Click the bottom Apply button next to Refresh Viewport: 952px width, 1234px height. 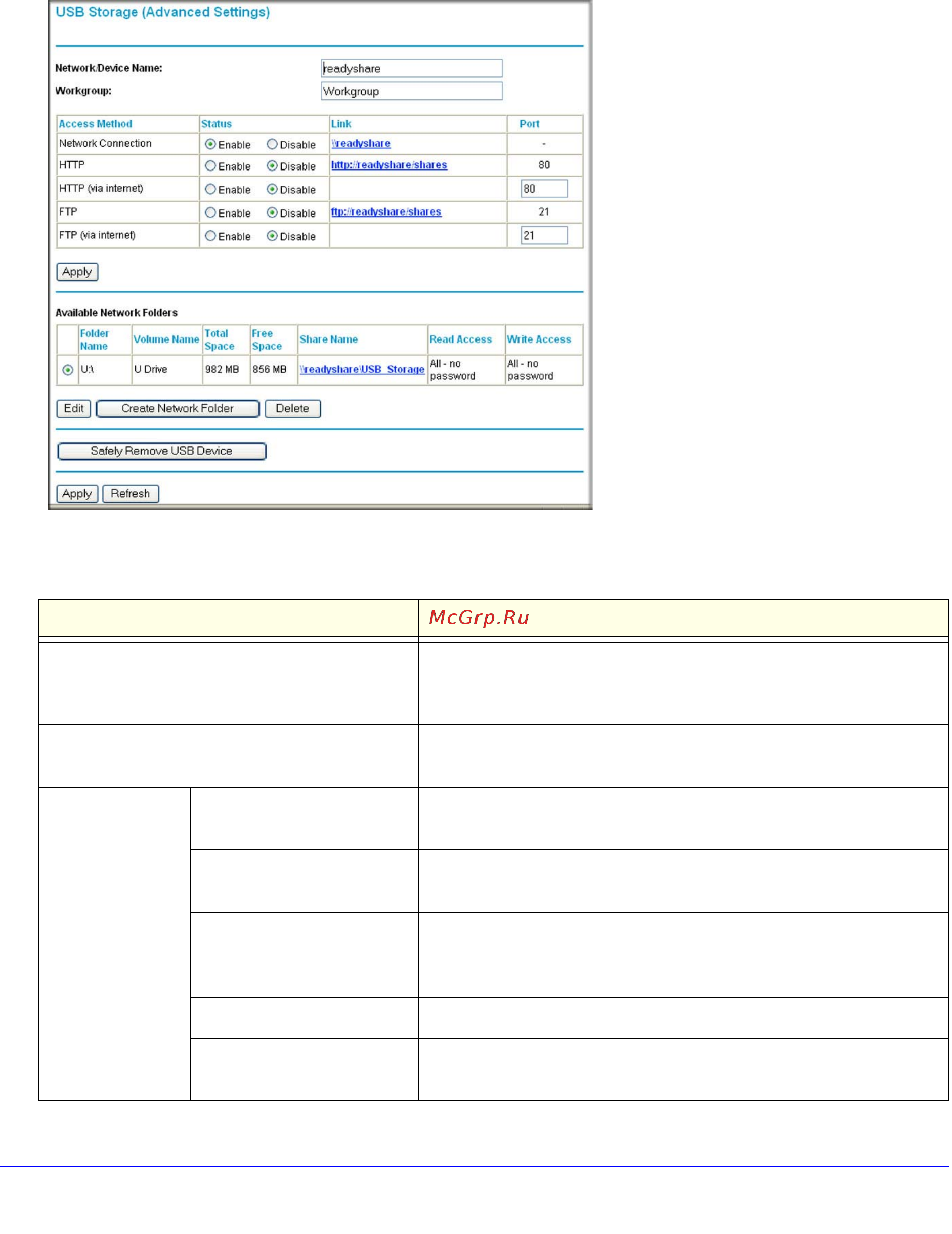[77, 493]
